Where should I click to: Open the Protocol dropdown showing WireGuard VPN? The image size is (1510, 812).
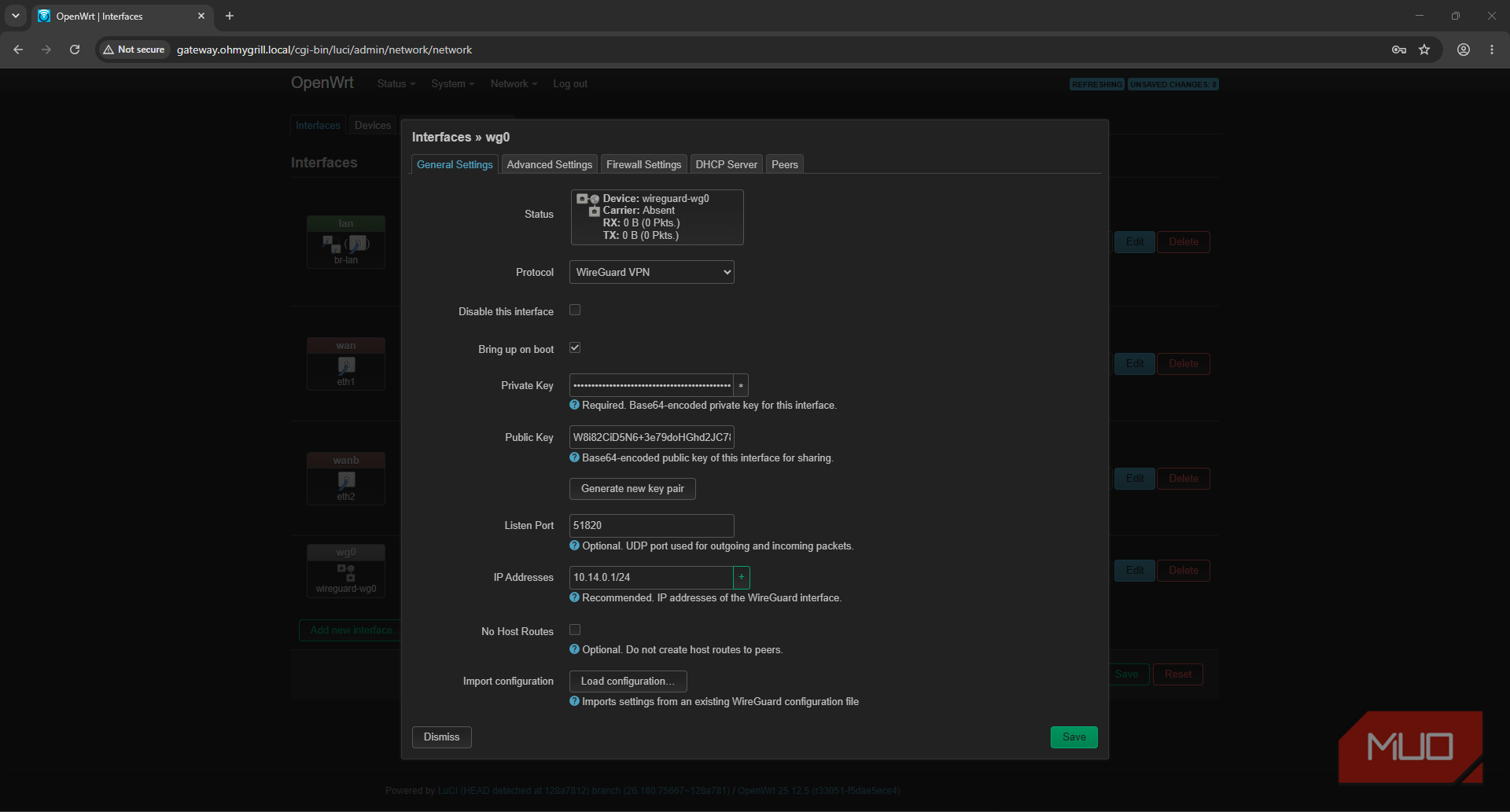(652, 272)
